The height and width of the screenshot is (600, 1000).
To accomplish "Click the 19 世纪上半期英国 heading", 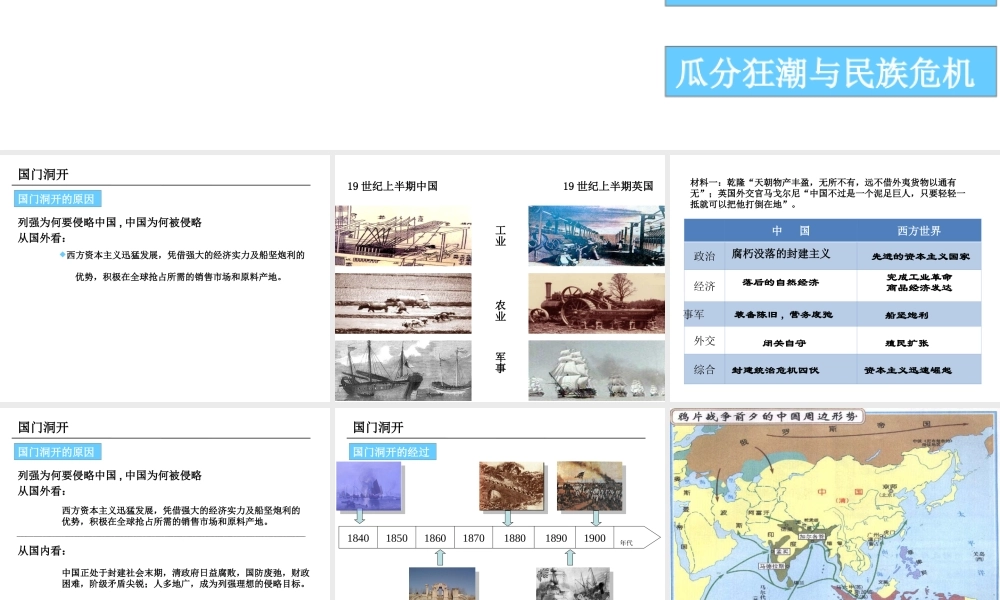I will (x=608, y=186).
